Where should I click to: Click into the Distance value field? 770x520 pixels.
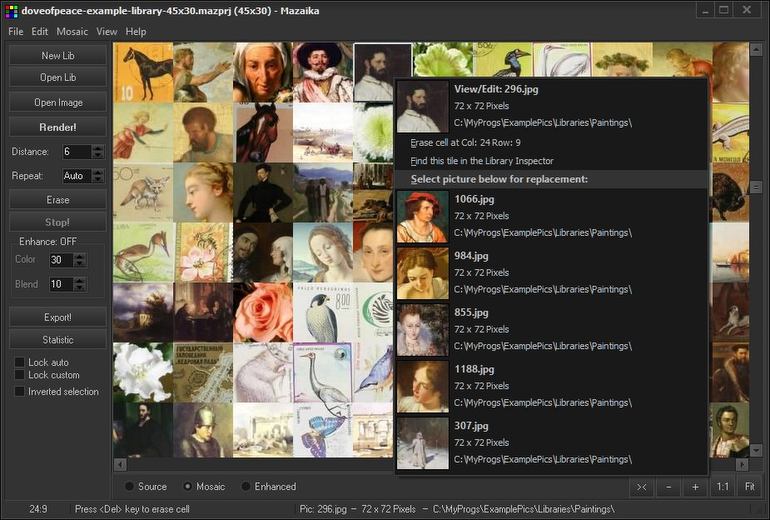point(77,152)
